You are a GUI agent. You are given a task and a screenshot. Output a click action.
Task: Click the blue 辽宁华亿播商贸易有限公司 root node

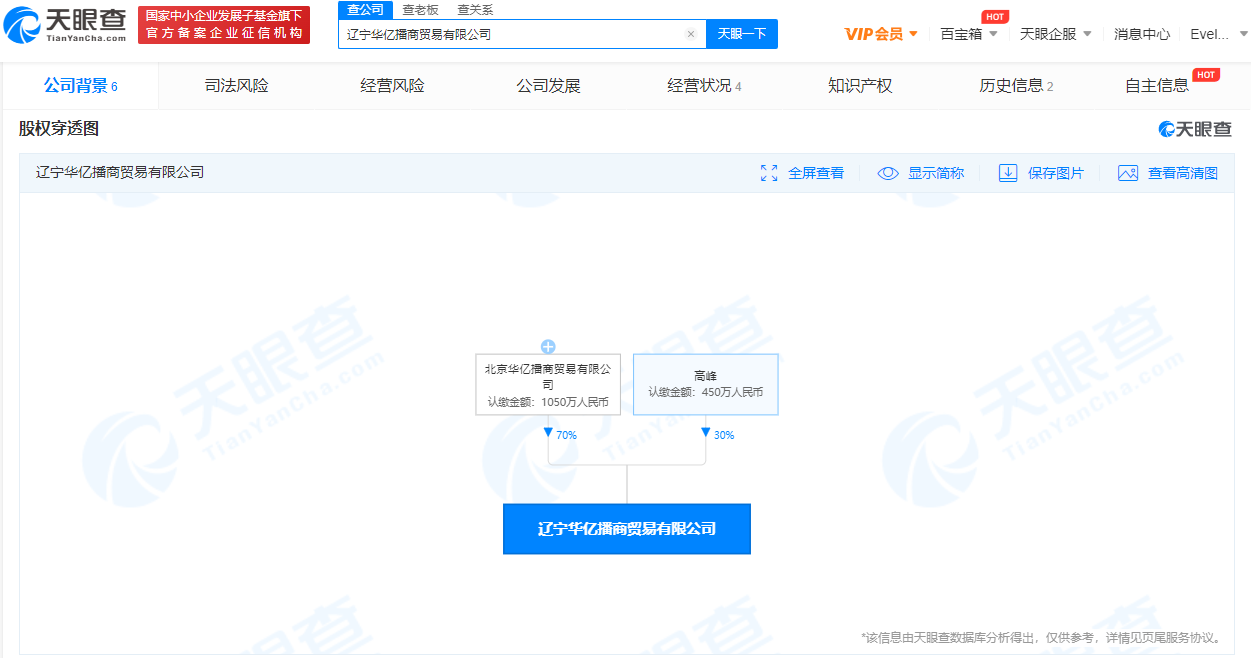pos(627,529)
